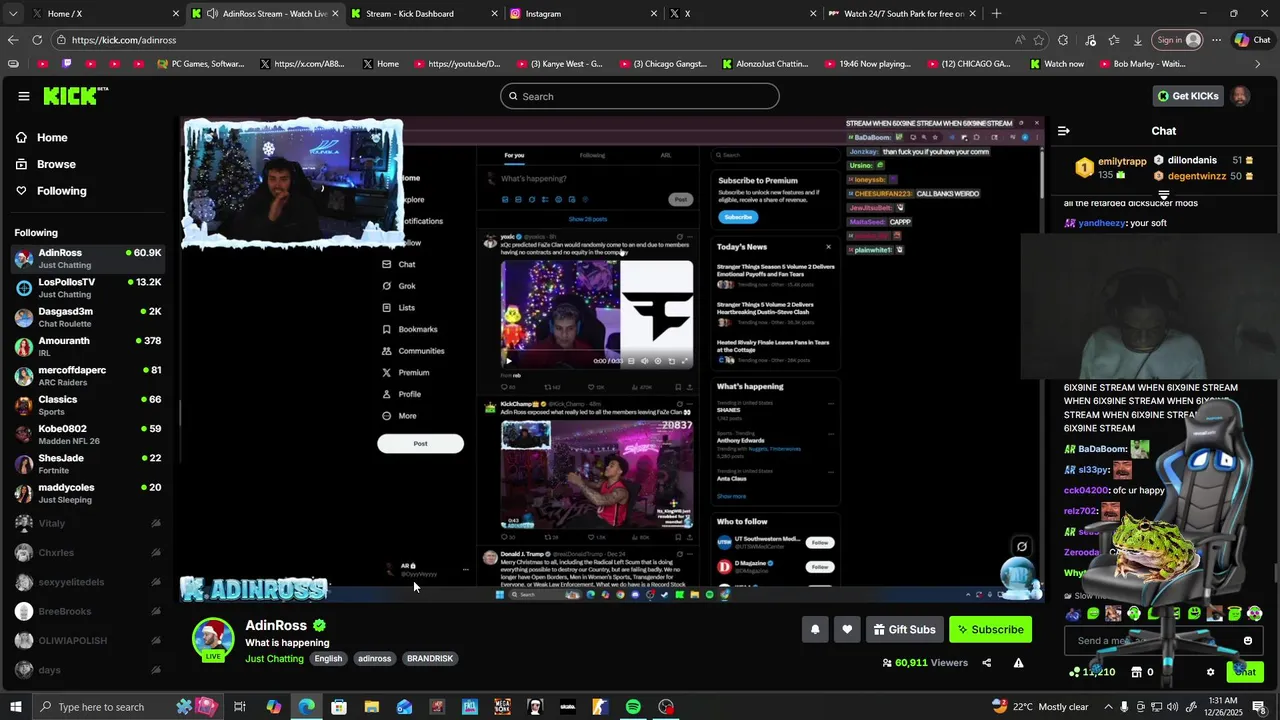This screenshot has width=1280, height=720.
Task: Select the Dasgasd3m followed channel
Action: (89, 317)
